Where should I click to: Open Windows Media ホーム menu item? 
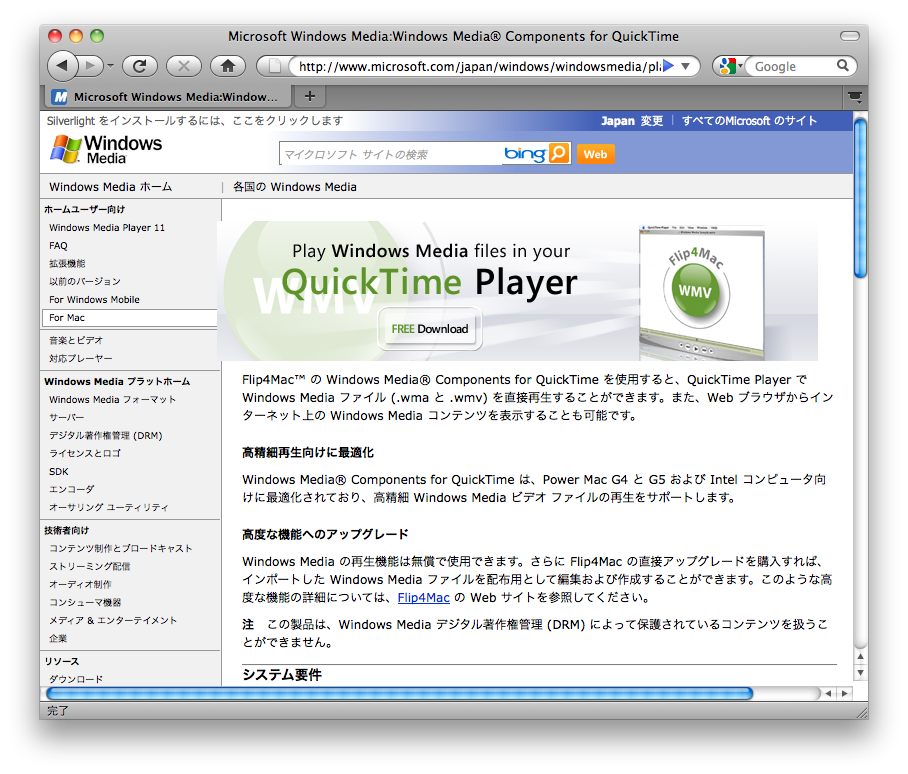tap(111, 187)
